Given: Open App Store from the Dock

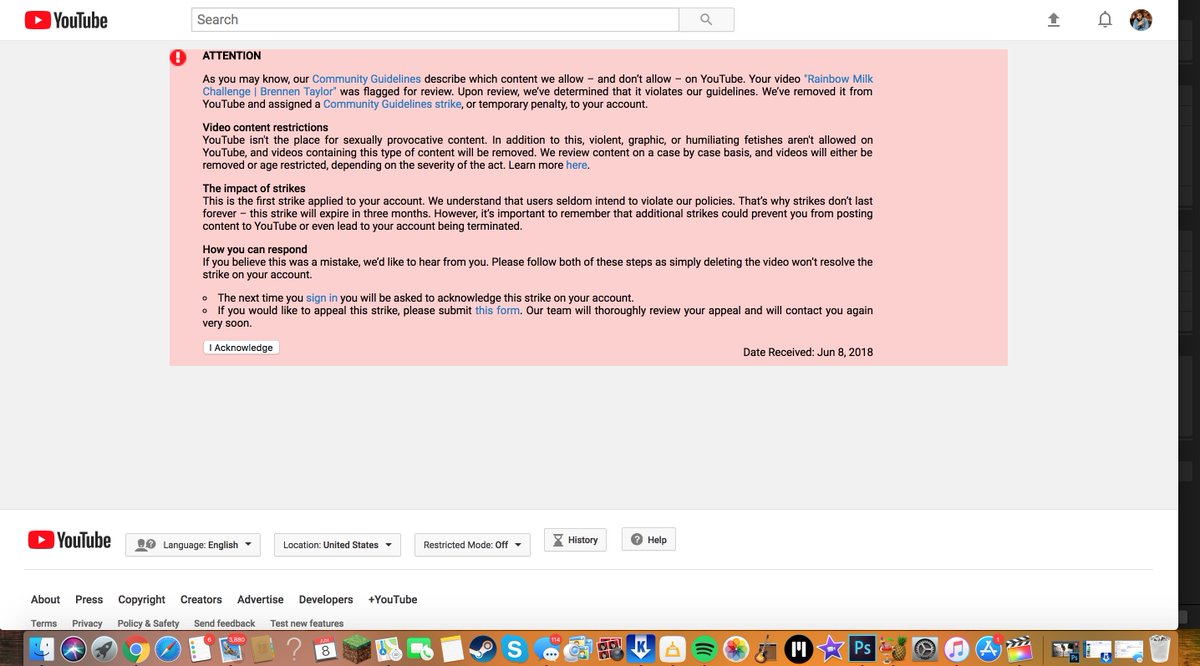Looking at the screenshot, I should coord(988,649).
